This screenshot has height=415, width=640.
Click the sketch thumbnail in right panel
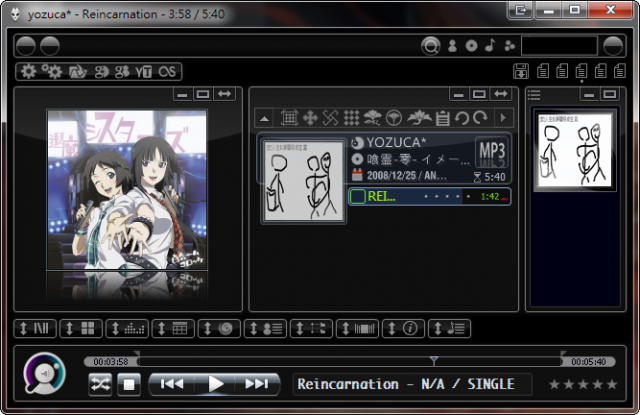(x=575, y=150)
